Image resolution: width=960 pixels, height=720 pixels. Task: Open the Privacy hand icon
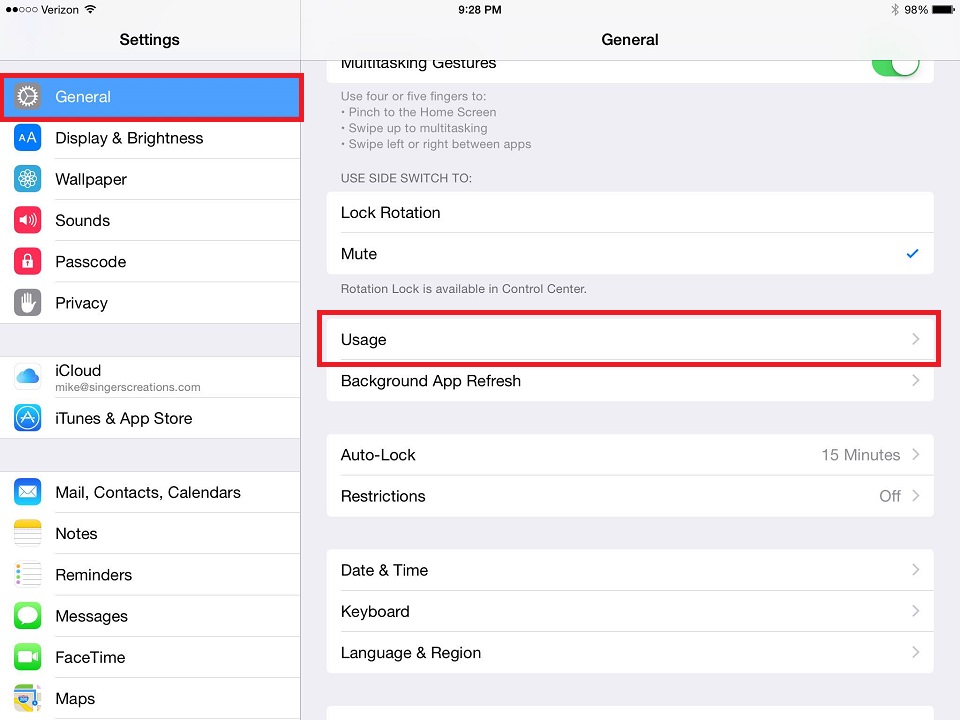pyautogui.click(x=28, y=302)
